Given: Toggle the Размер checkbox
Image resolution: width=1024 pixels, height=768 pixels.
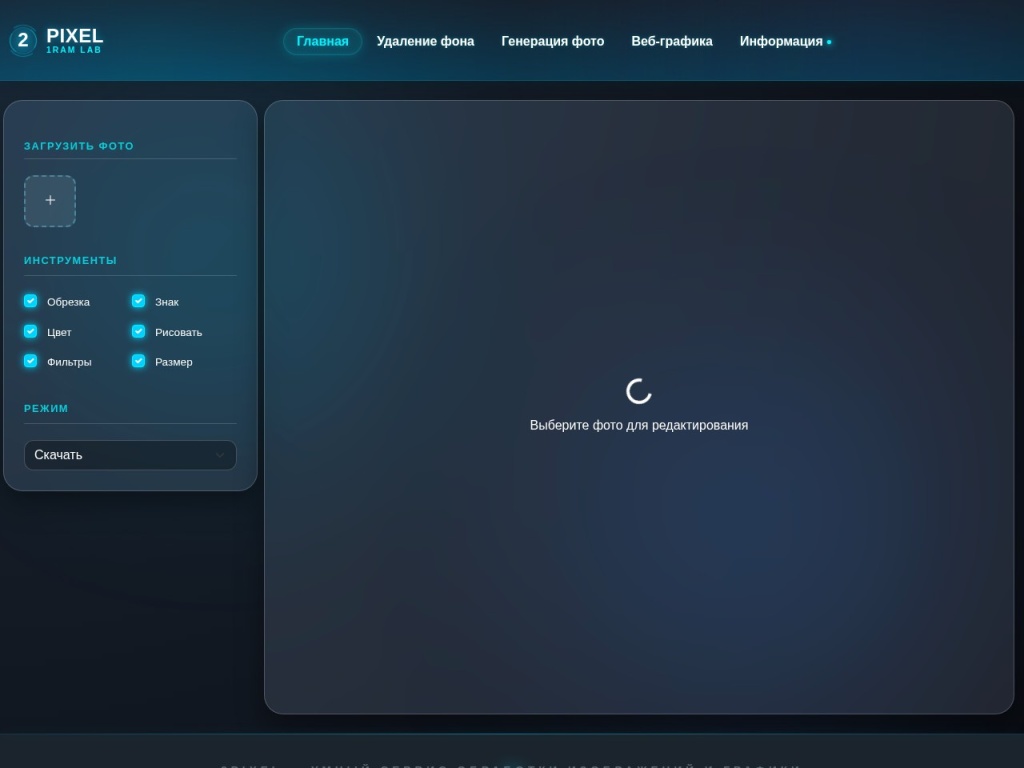Looking at the screenshot, I should [138, 361].
